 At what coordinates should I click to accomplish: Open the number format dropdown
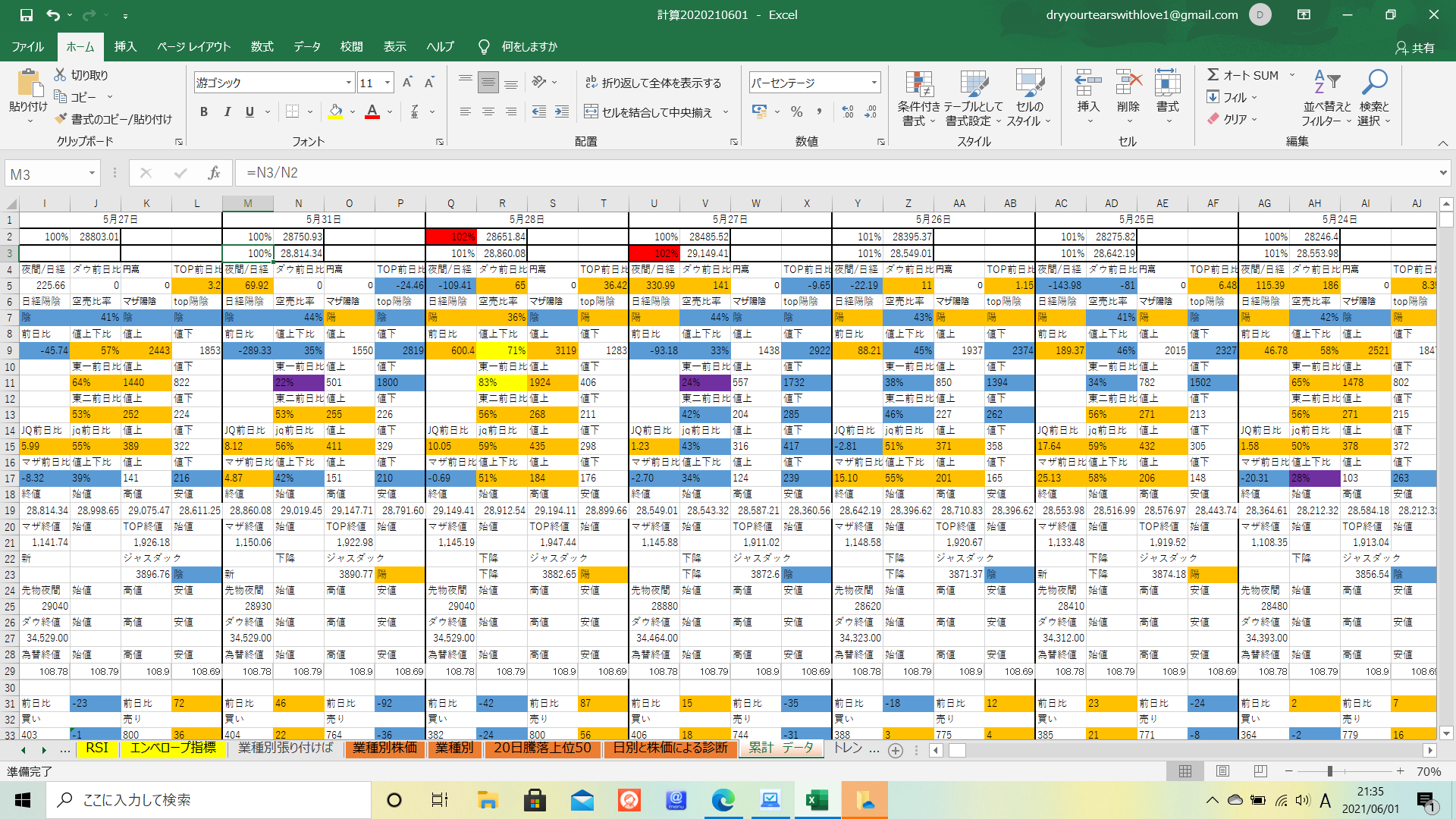coord(874,83)
